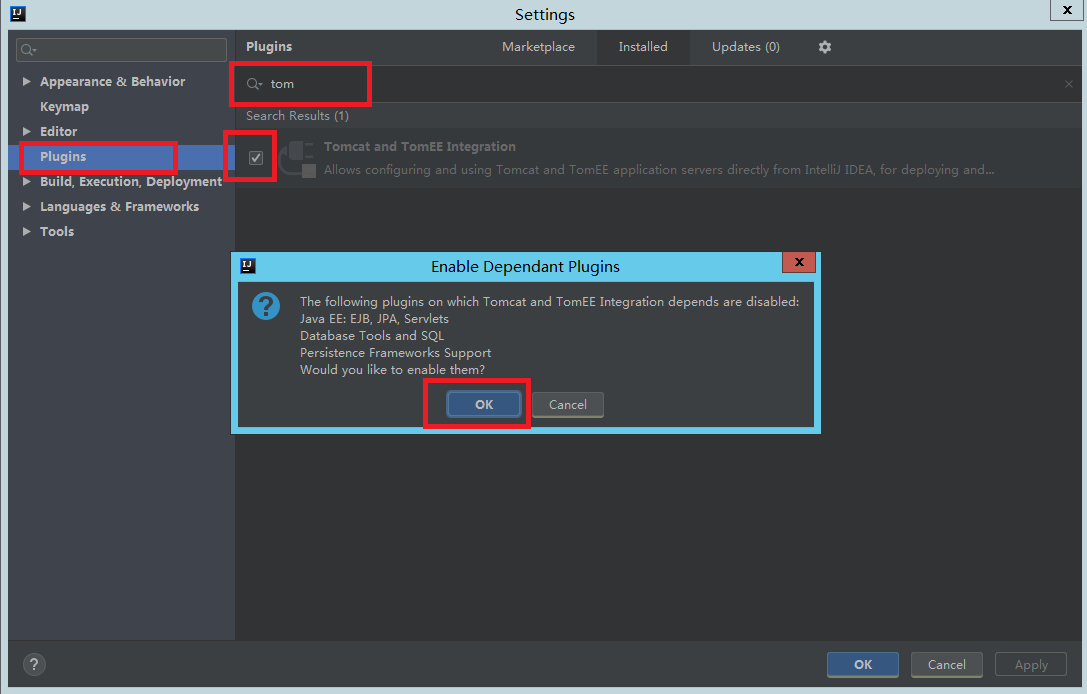The image size is (1087, 694).
Task: Click the IntelliJ logo in the Enable Dependant Plugins dialog
Action: pos(247,266)
